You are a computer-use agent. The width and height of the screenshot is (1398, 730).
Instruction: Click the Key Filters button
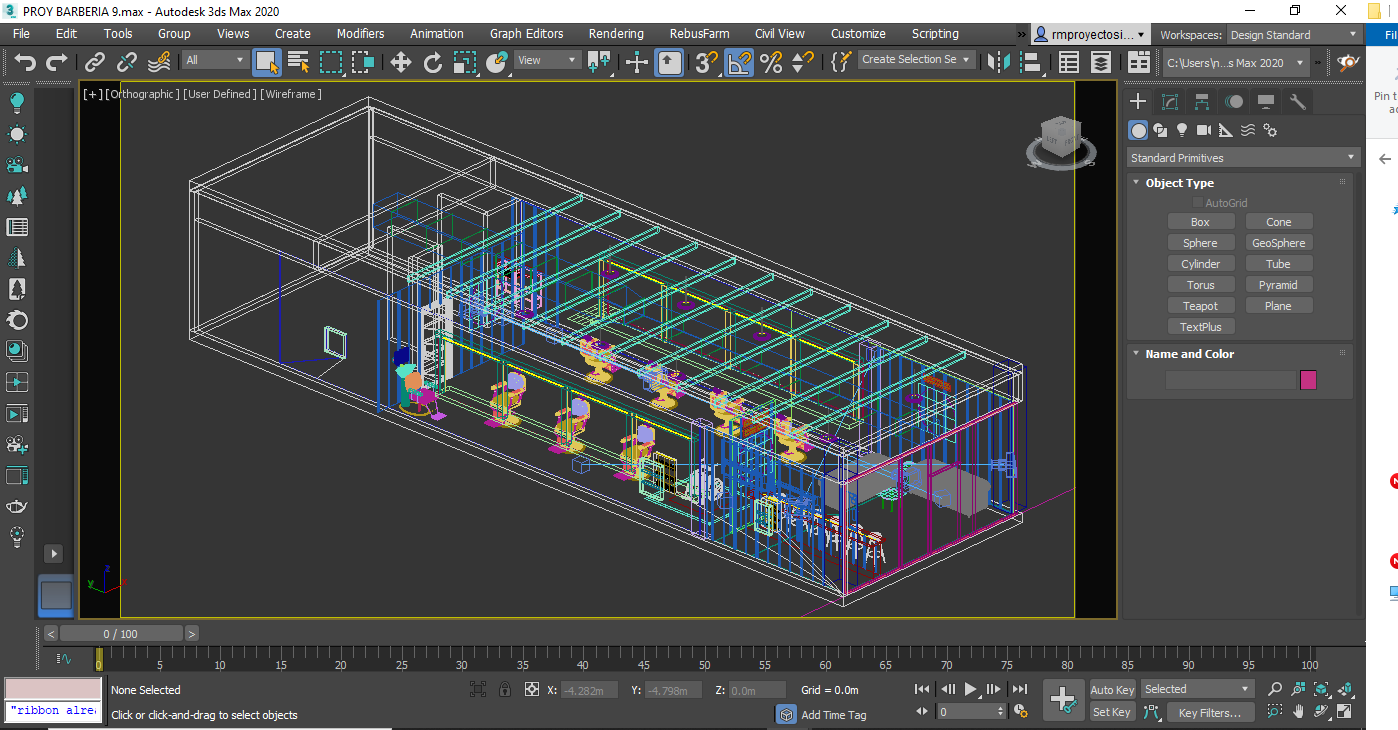1209,713
